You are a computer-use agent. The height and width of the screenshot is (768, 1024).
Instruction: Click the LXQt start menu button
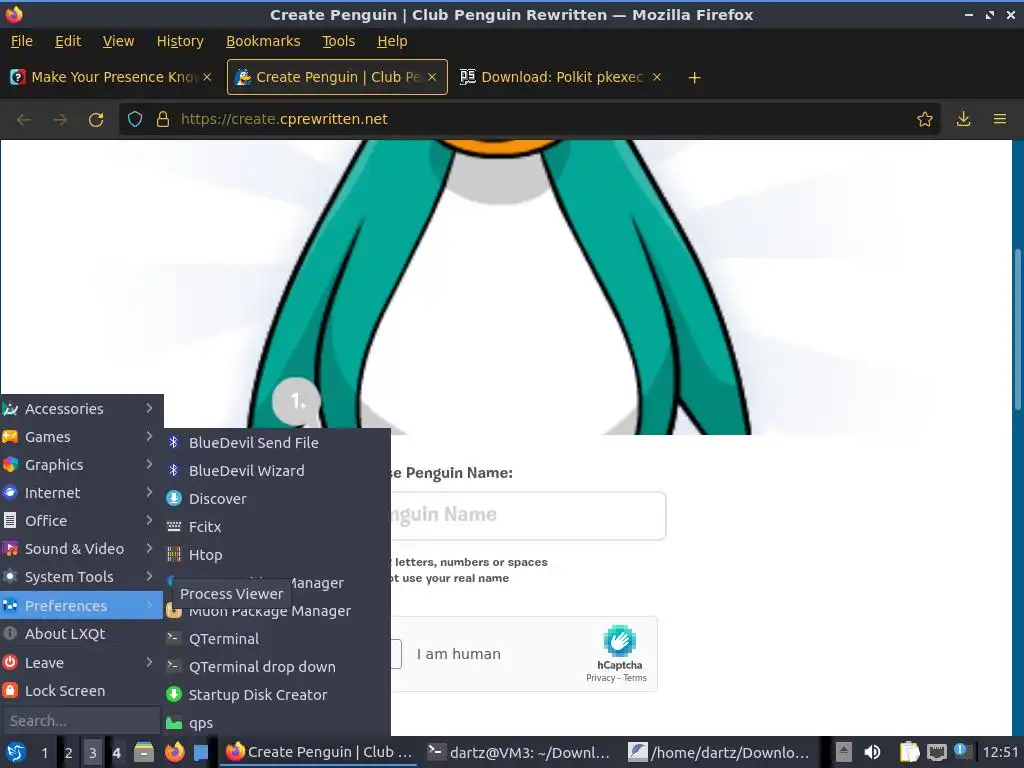pyautogui.click(x=15, y=752)
